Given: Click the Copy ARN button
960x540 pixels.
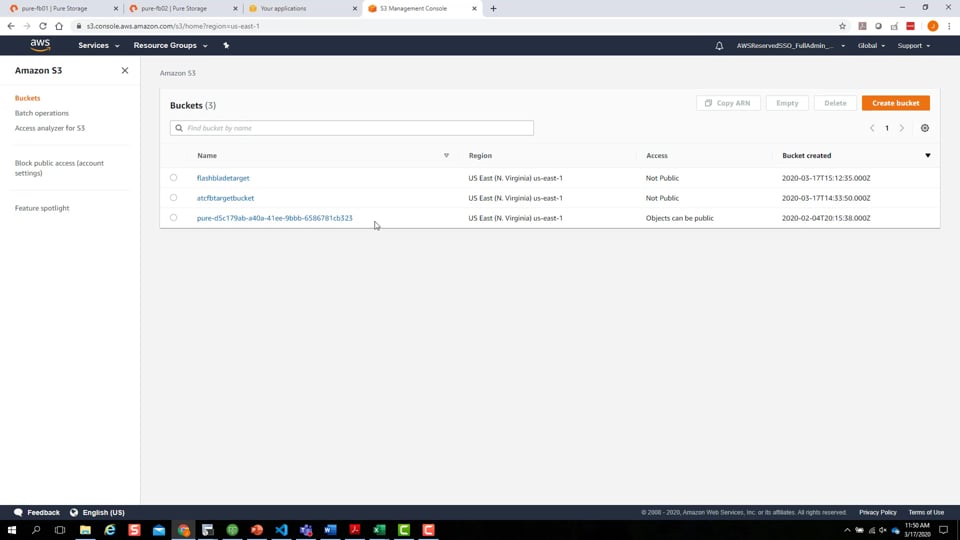Looking at the screenshot, I should (x=728, y=103).
